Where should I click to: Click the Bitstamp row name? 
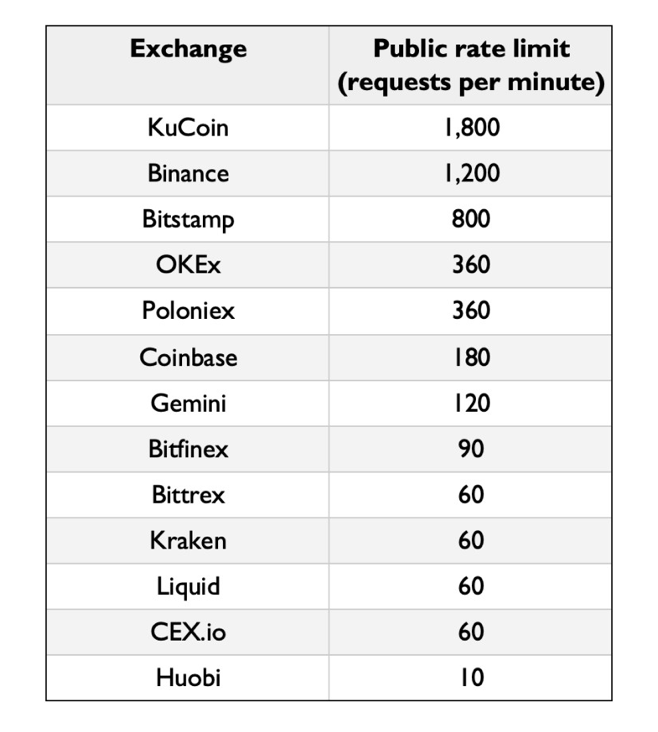188,219
